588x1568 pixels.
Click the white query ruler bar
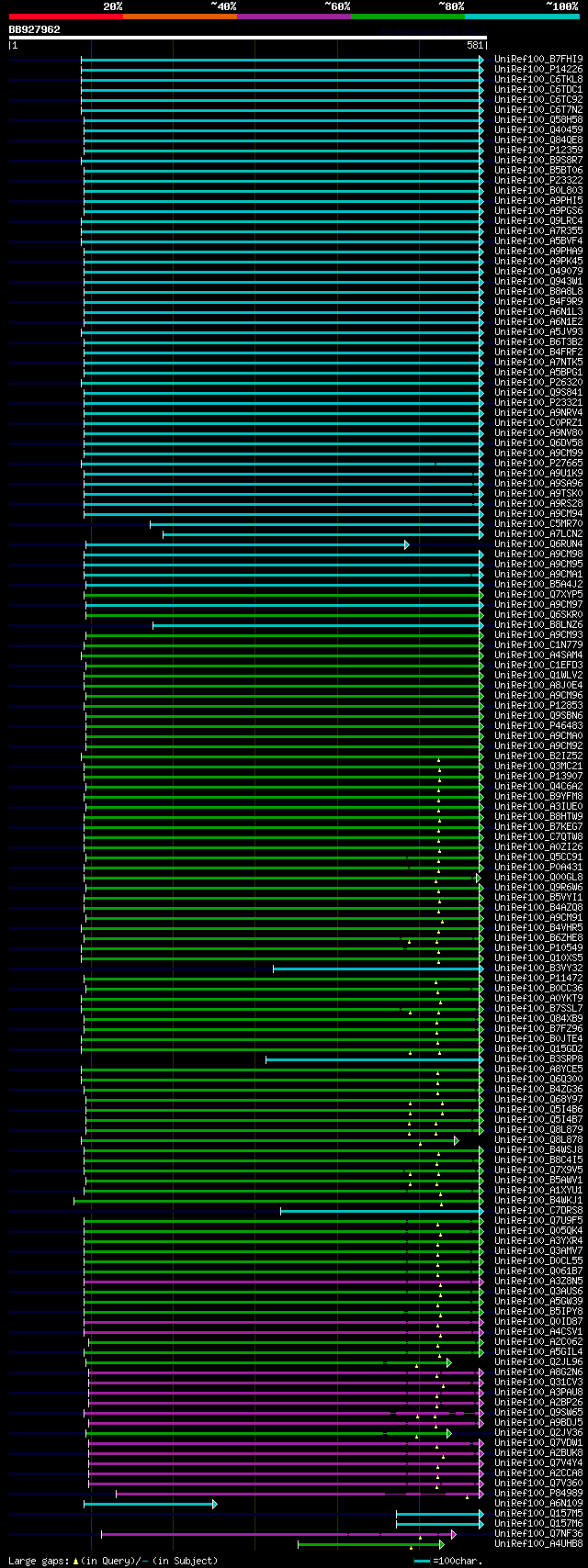click(247, 38)
